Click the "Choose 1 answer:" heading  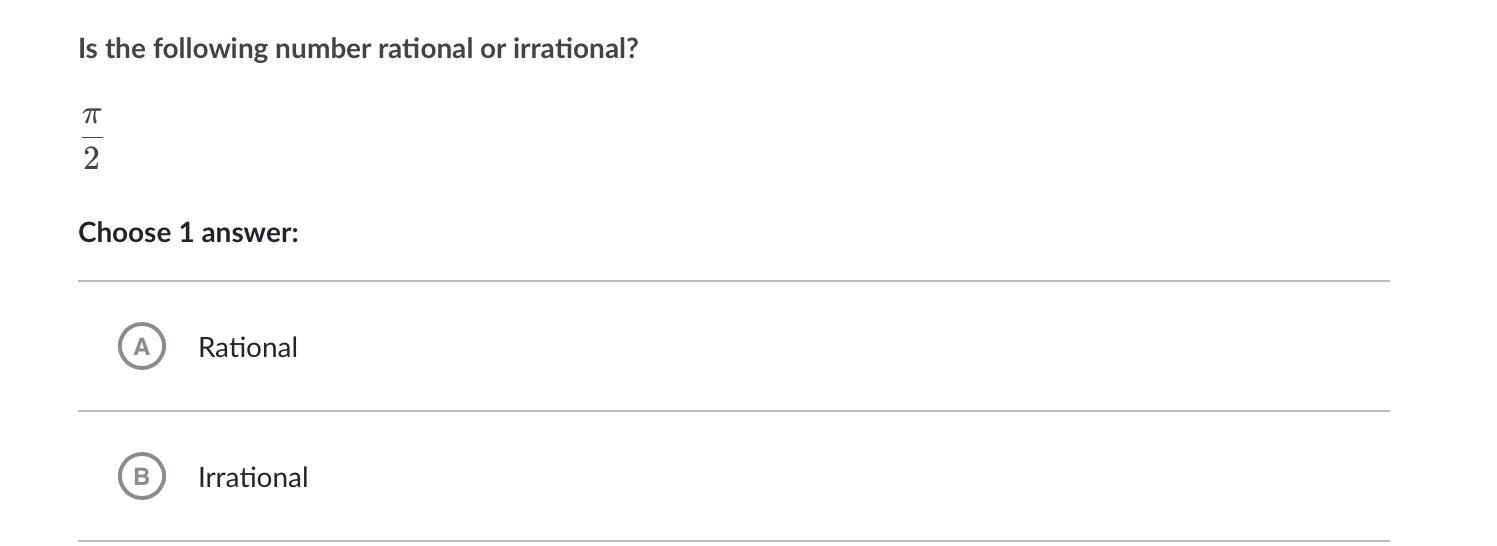[x=188, y=233]
